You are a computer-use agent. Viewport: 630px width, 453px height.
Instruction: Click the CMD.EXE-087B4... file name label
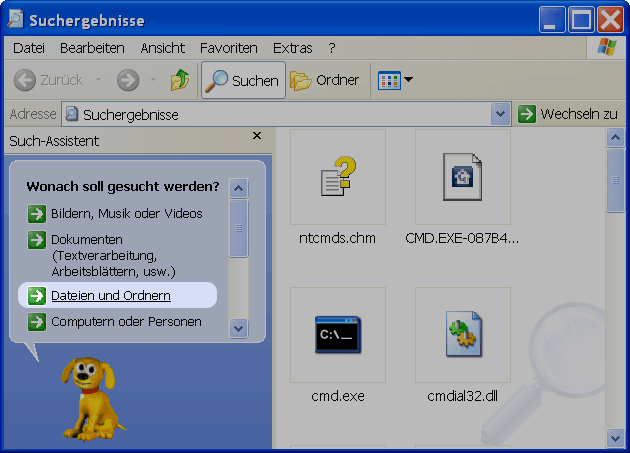point(462,238)
